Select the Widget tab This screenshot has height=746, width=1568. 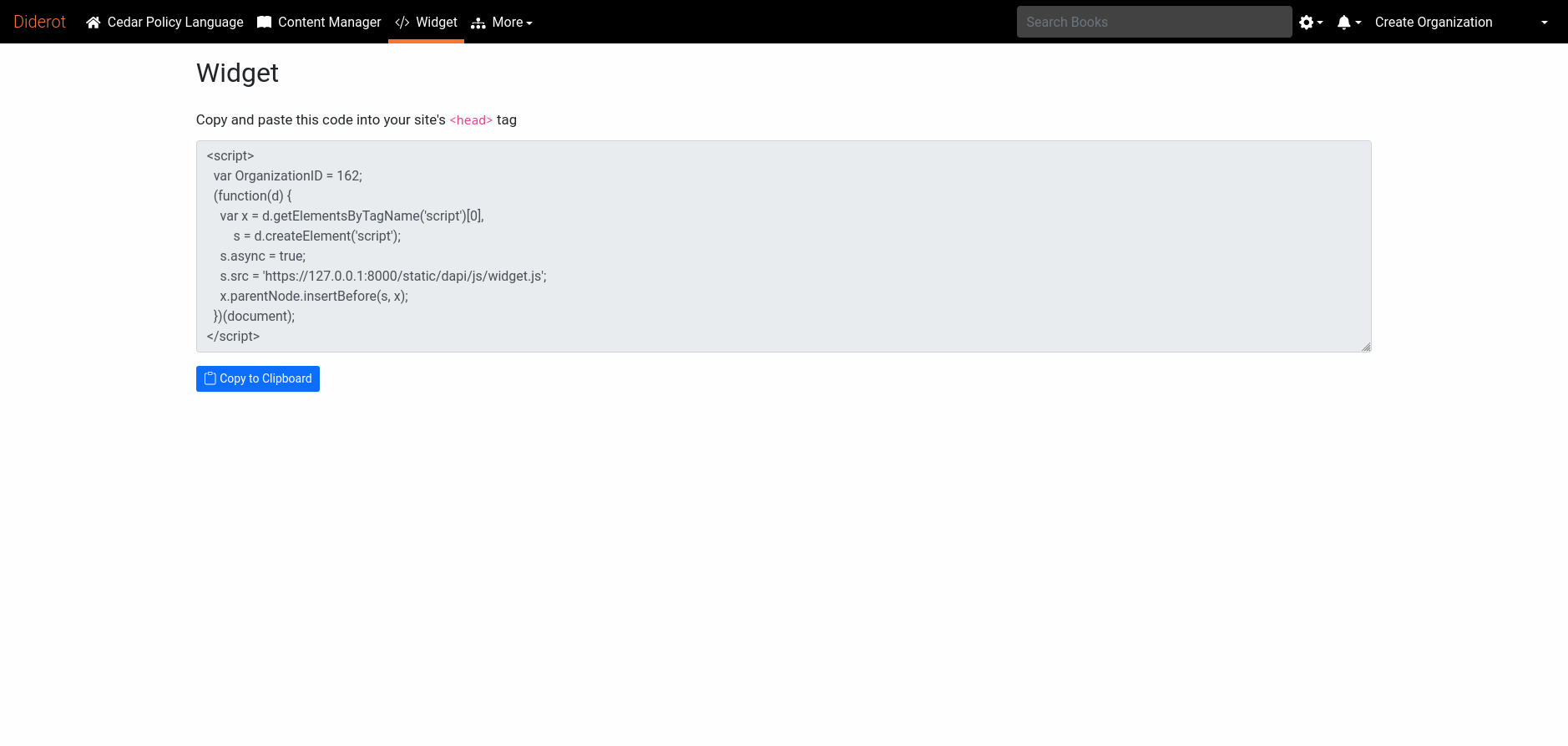[426, 22]
